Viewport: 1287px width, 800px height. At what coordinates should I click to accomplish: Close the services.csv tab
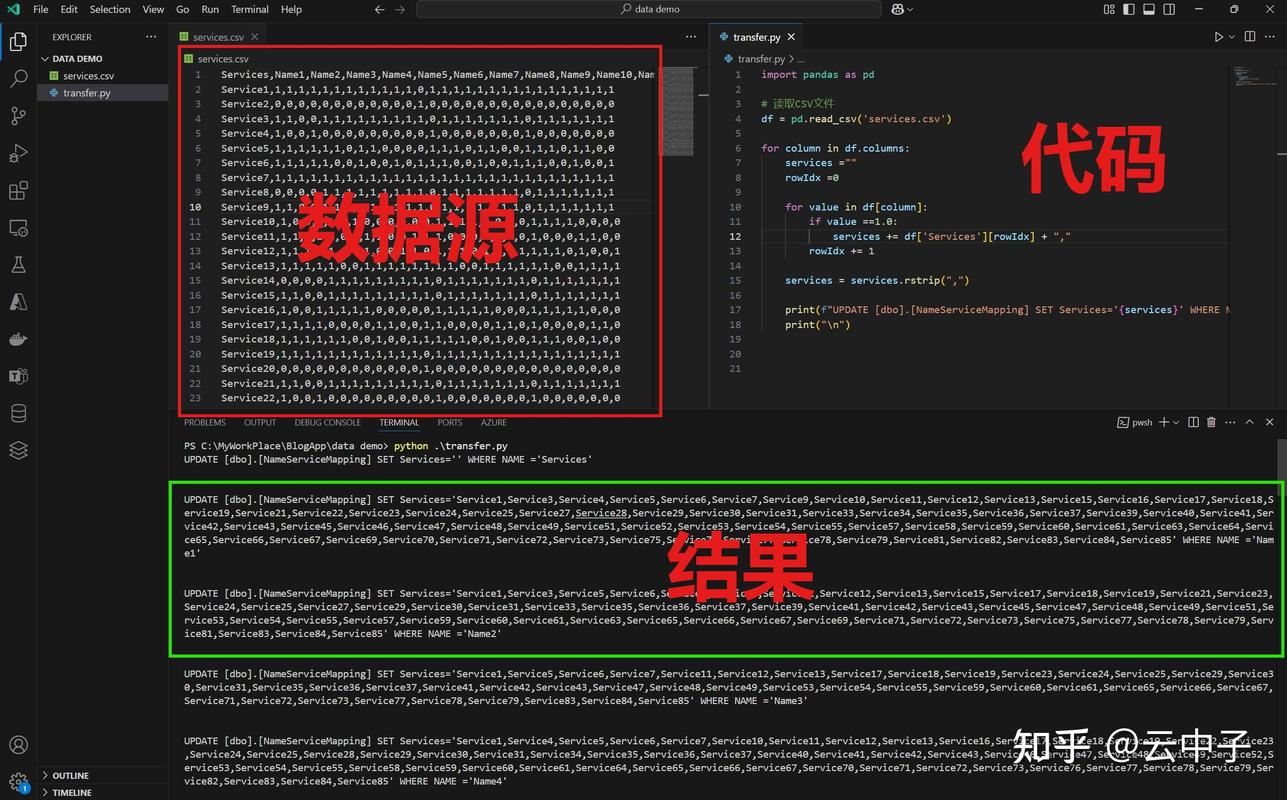pyautogui.click(x=254, y=37)
